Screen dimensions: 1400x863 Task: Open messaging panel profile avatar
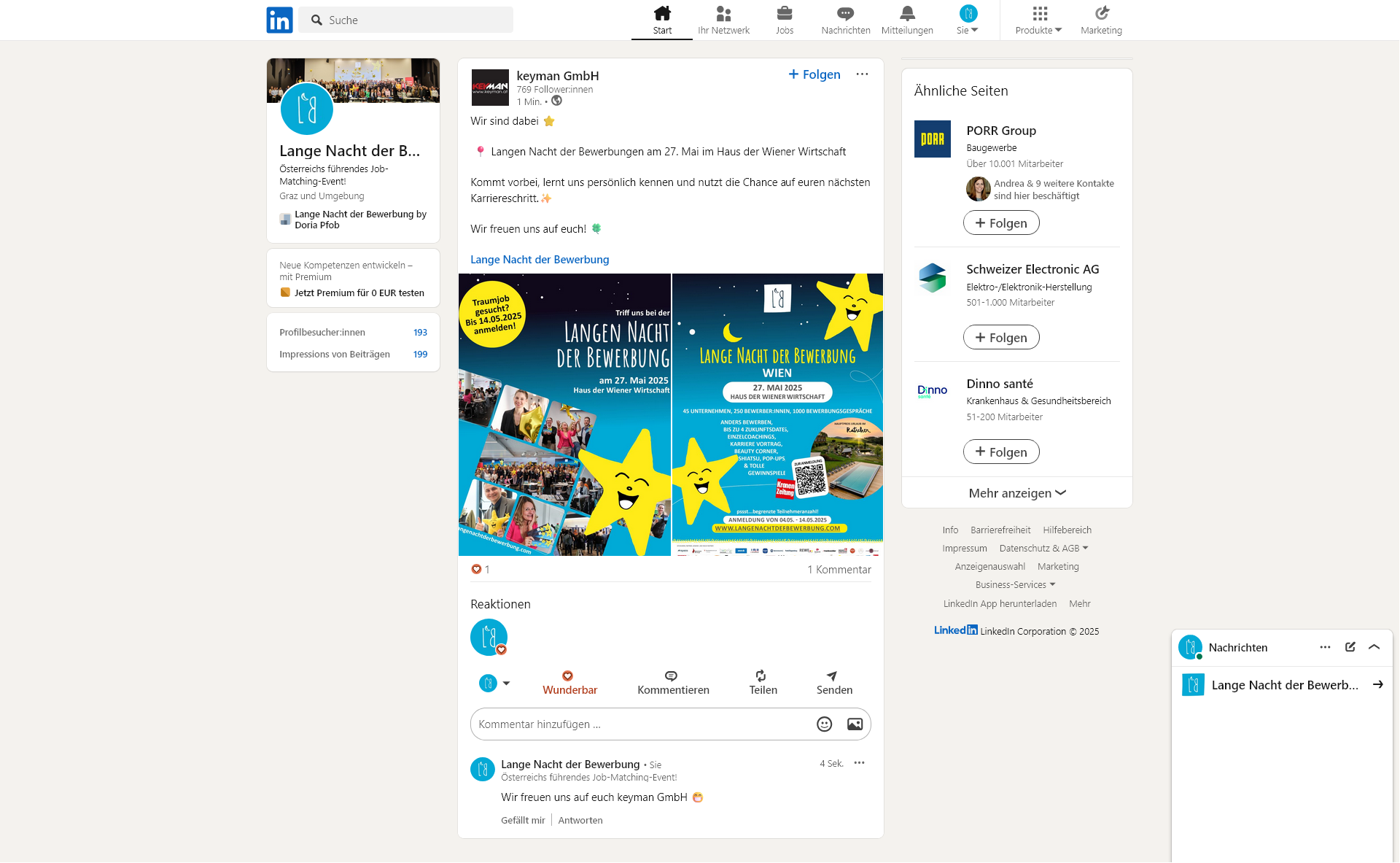1190,647
